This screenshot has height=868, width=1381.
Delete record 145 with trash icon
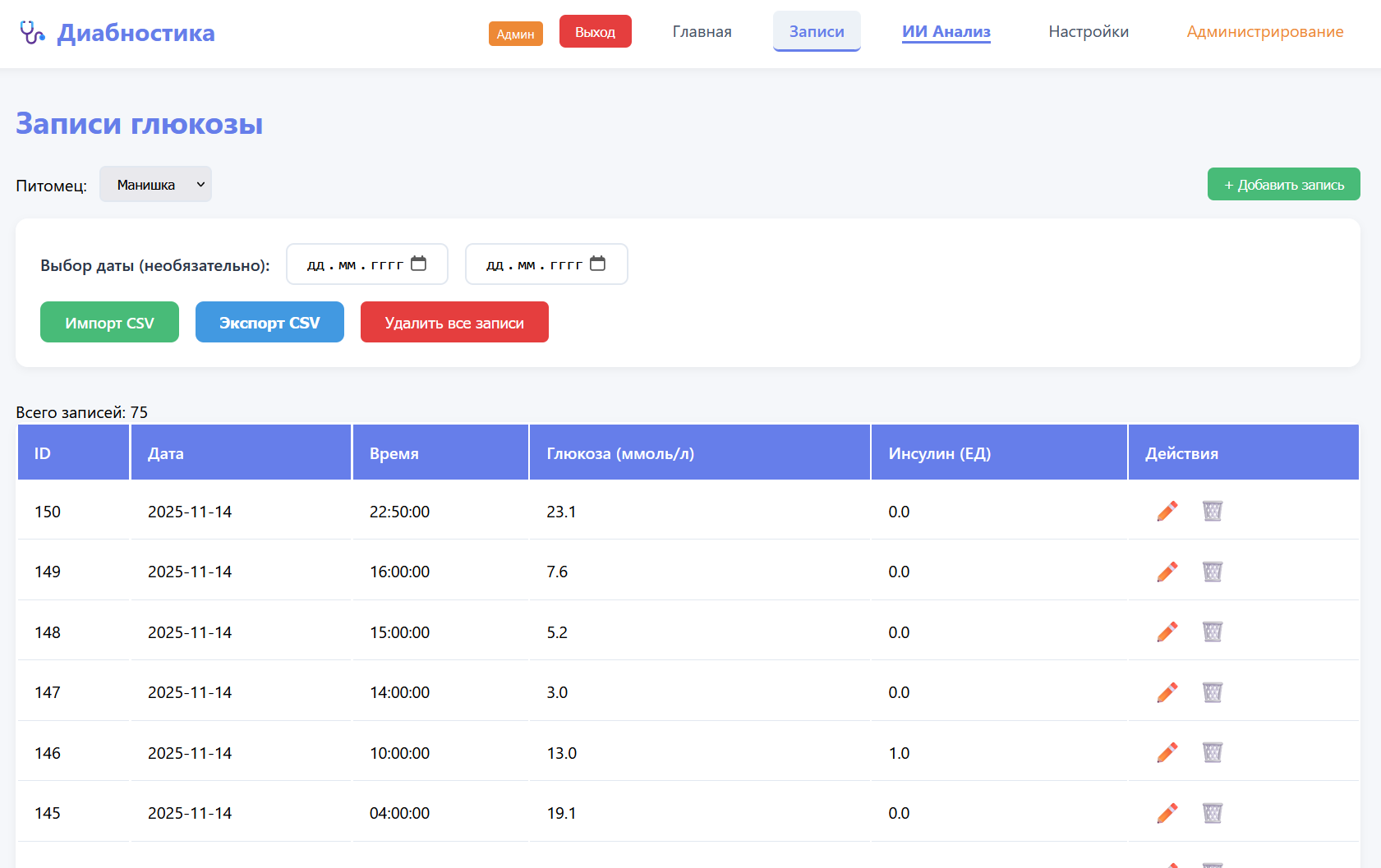pyautogui.click(x=1212, y=813)
